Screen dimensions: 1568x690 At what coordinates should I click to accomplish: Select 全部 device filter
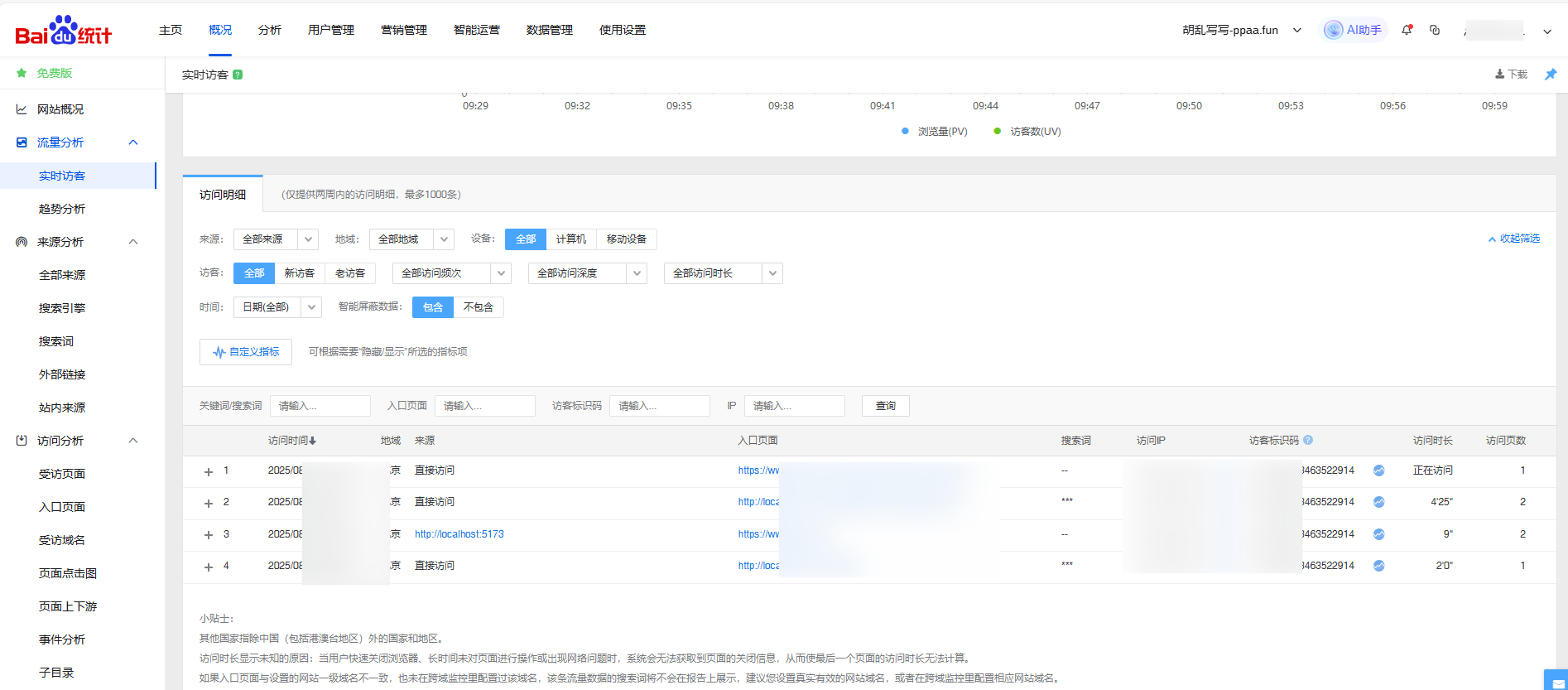pos(526,239)
